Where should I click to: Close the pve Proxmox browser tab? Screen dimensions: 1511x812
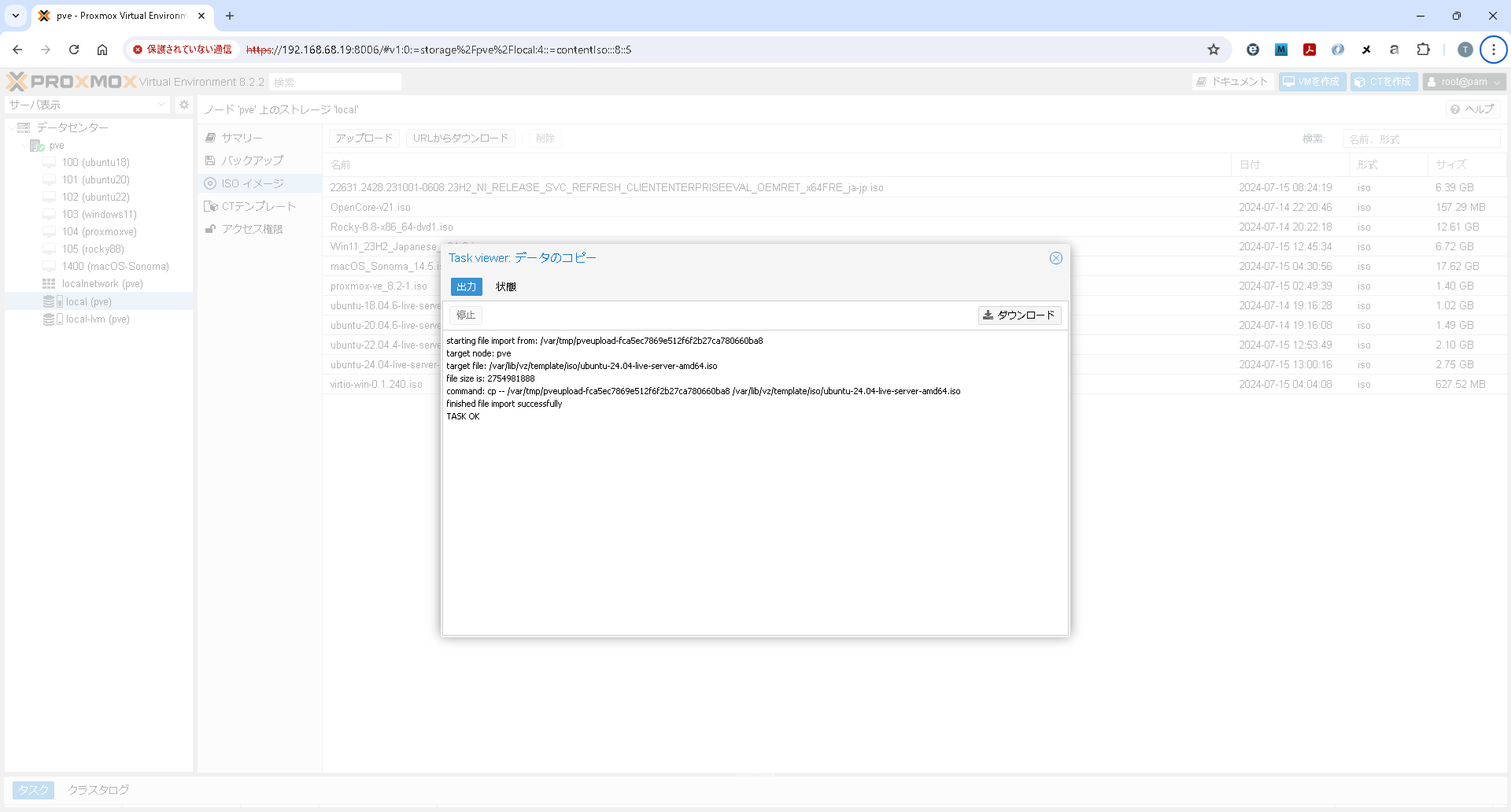[201, 16]
